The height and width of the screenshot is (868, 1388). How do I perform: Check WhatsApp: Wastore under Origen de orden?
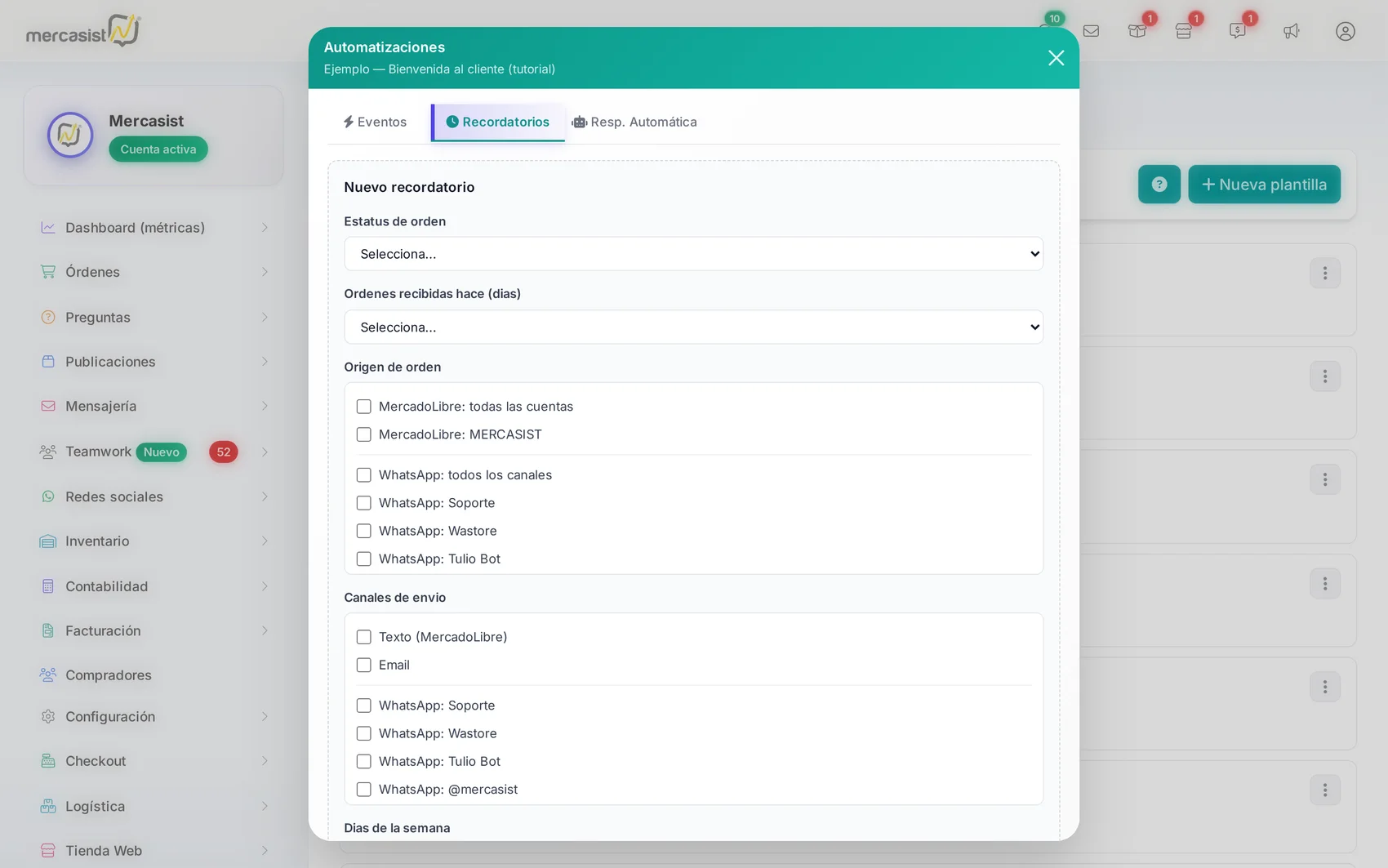pos(364,531)
